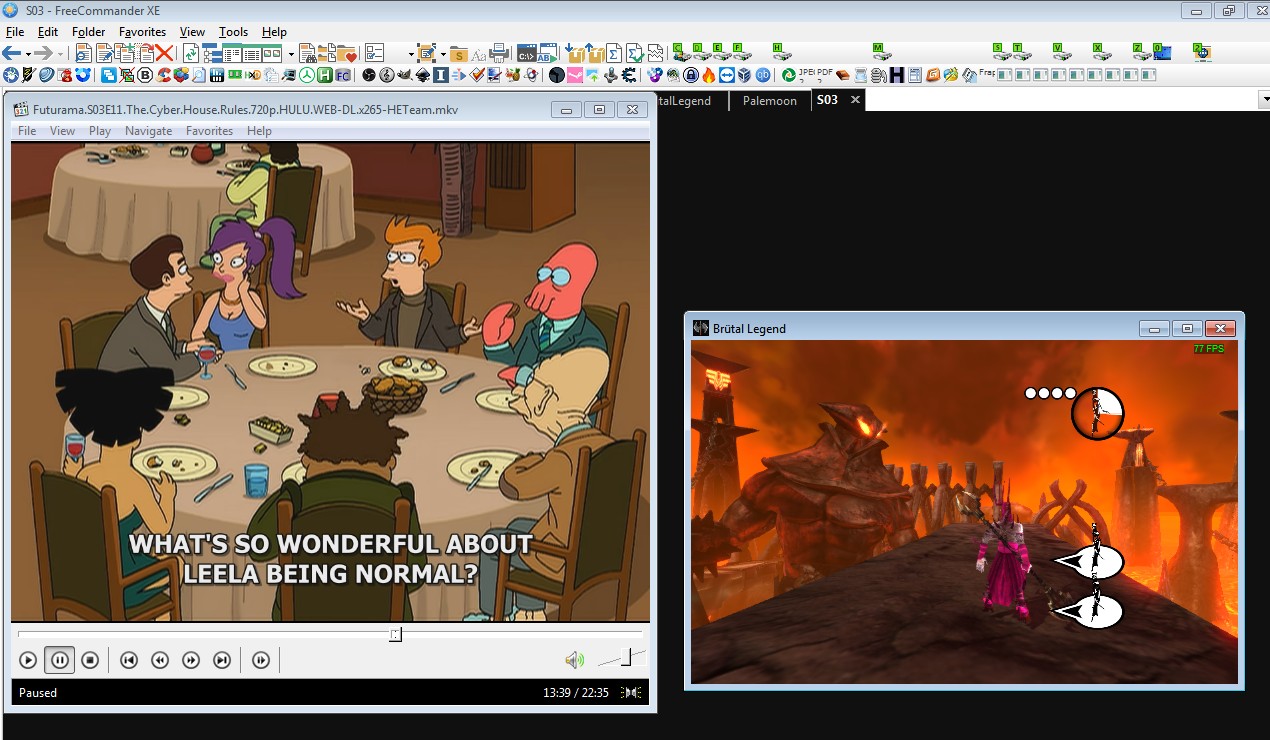Click the FC icon in favorites toolbar
The image size is (1270, 740).
point(343,75)
